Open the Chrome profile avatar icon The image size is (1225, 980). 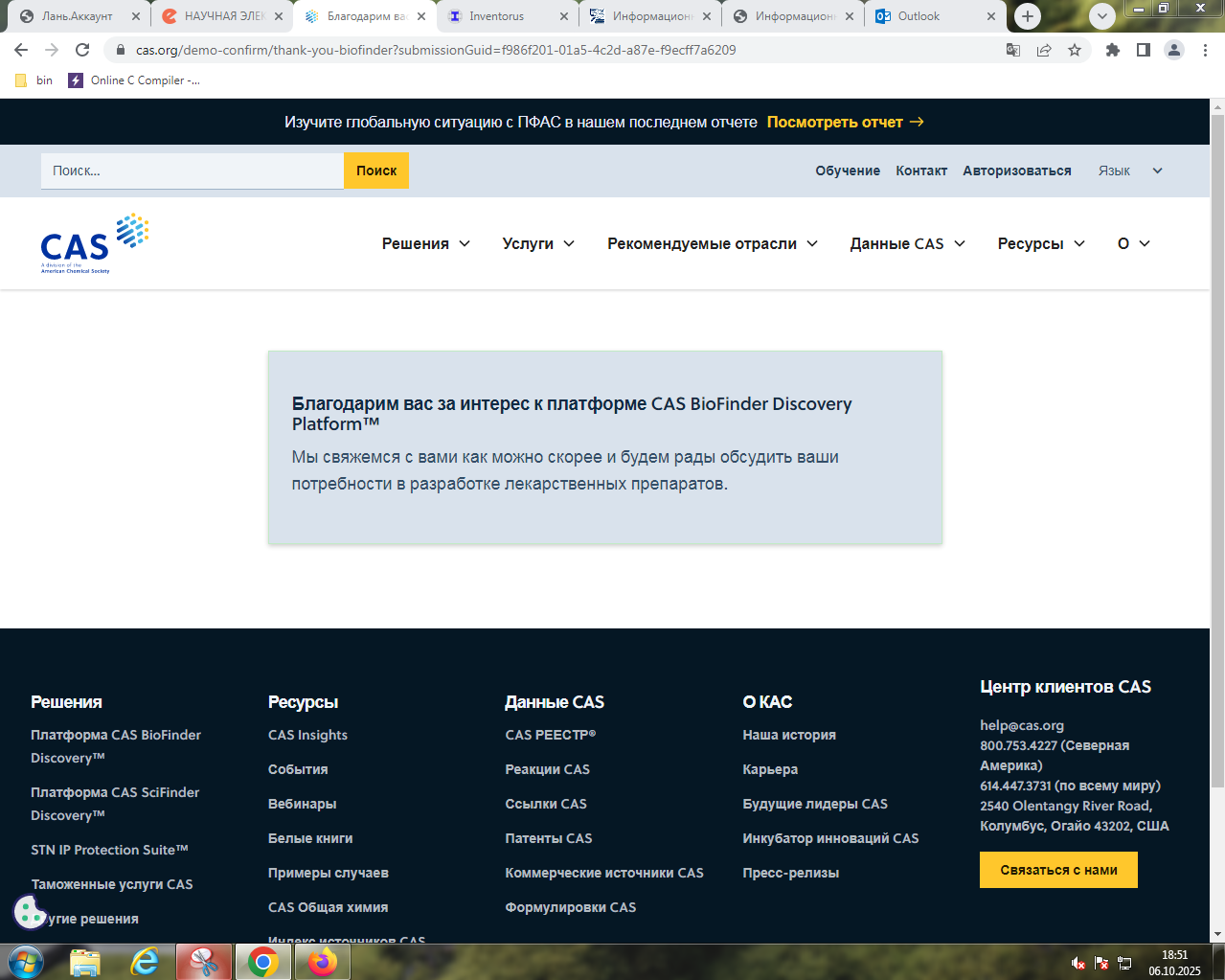pos(1174,50)
